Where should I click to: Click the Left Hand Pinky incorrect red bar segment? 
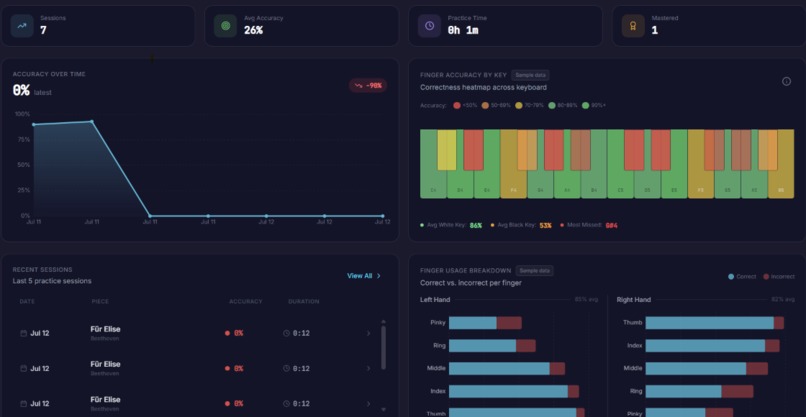[509, 323]
